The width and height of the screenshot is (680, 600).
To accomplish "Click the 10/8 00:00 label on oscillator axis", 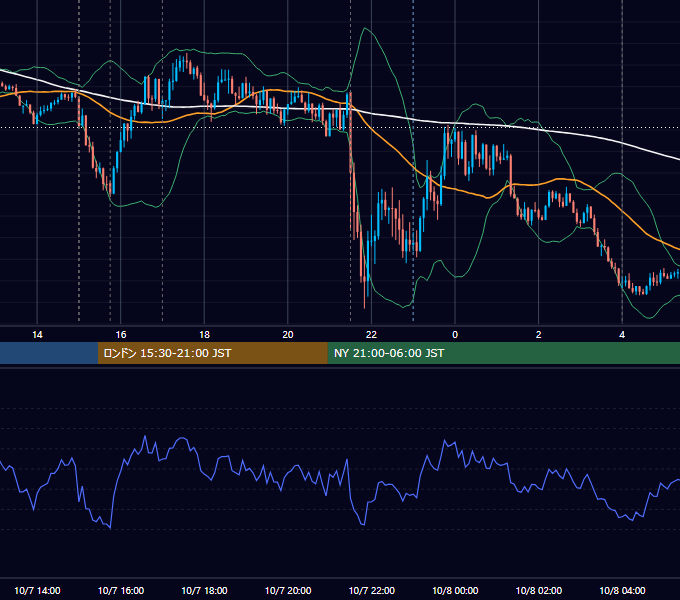I will [455, 590].
